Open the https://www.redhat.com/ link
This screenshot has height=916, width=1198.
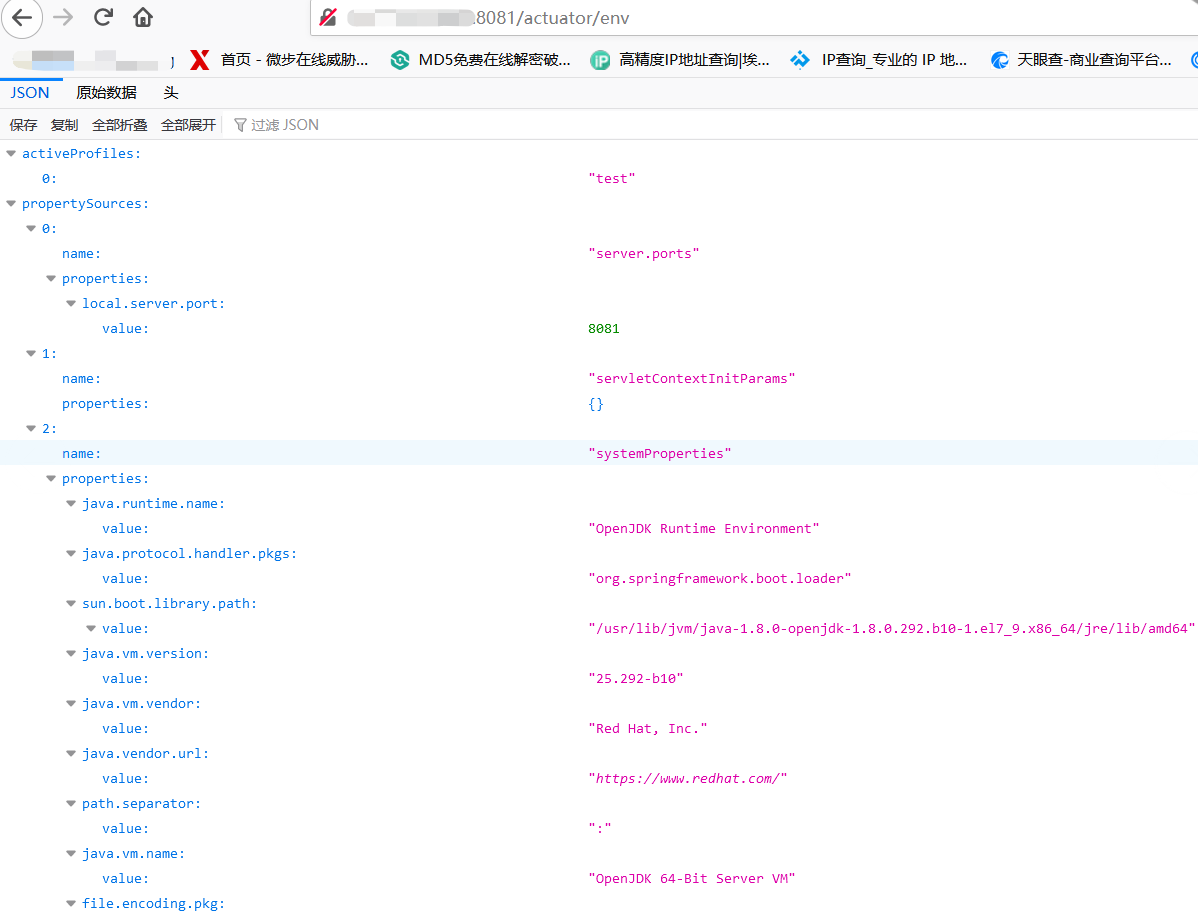pyautogui.click(x=688, y=778)
